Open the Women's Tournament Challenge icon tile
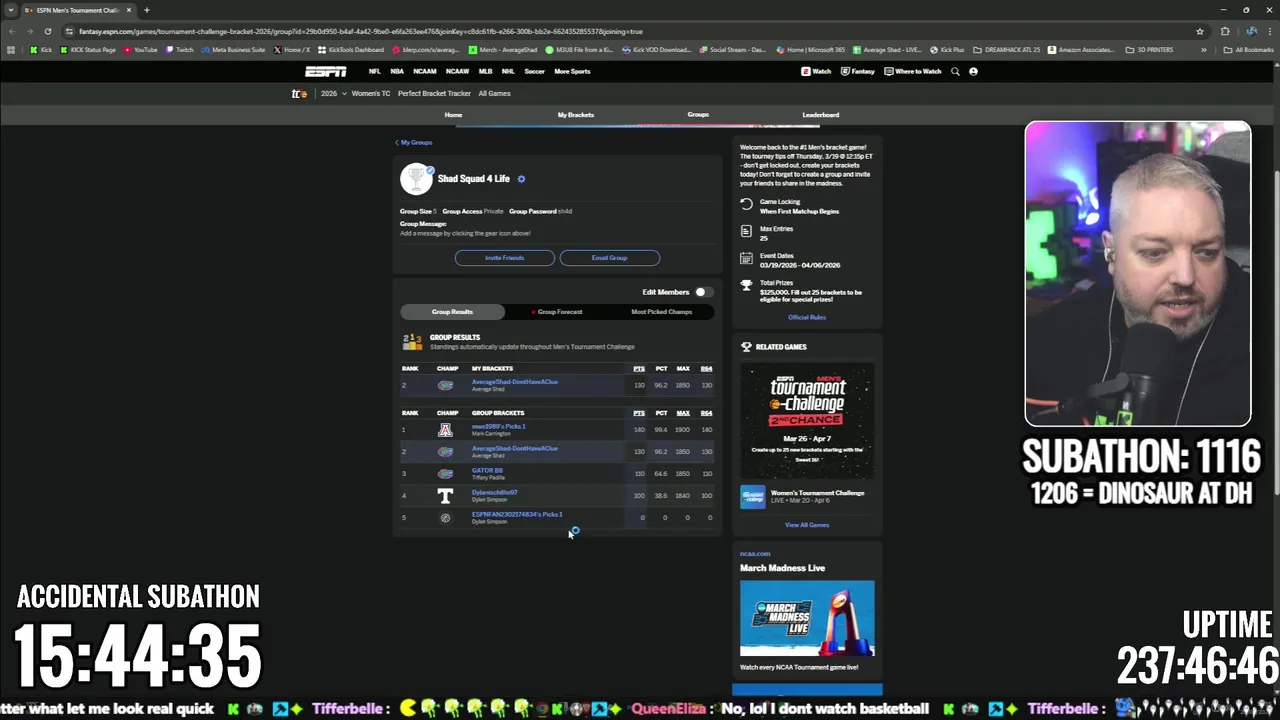This screenshot has width=1280, height=720. pyautogui.click(x=752, y=496)
